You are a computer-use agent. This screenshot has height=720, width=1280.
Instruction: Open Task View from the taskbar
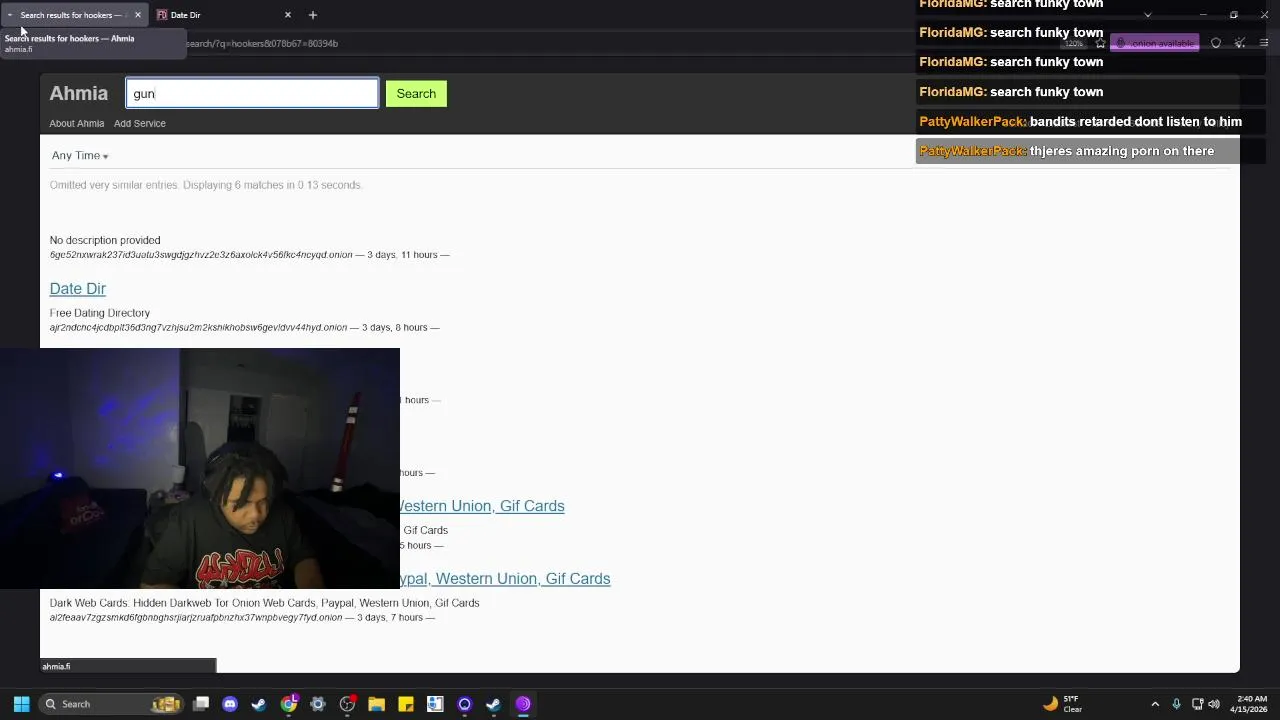[201, 704]
